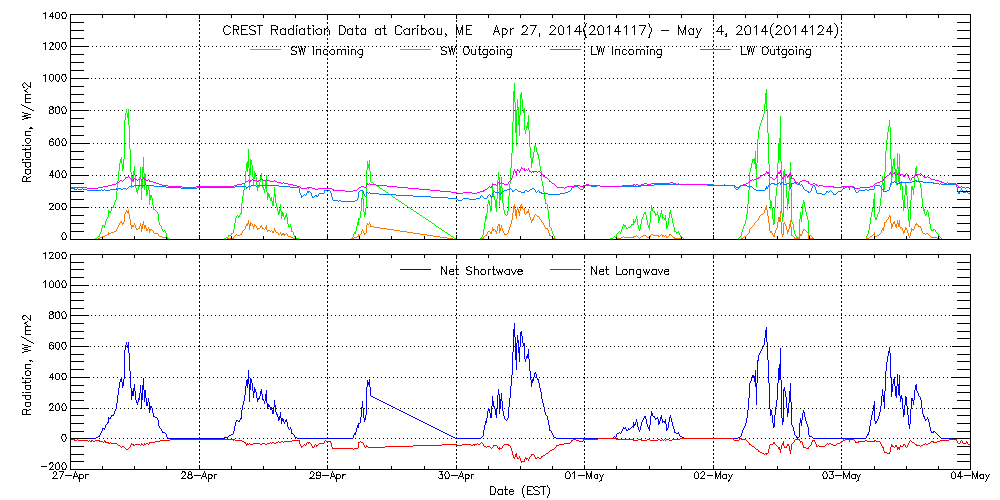Image resolution: width=1000 pixels, height=500 pixels.
Task: Click the 30-Apr date tick label
Action: click(x=456, y=478)
